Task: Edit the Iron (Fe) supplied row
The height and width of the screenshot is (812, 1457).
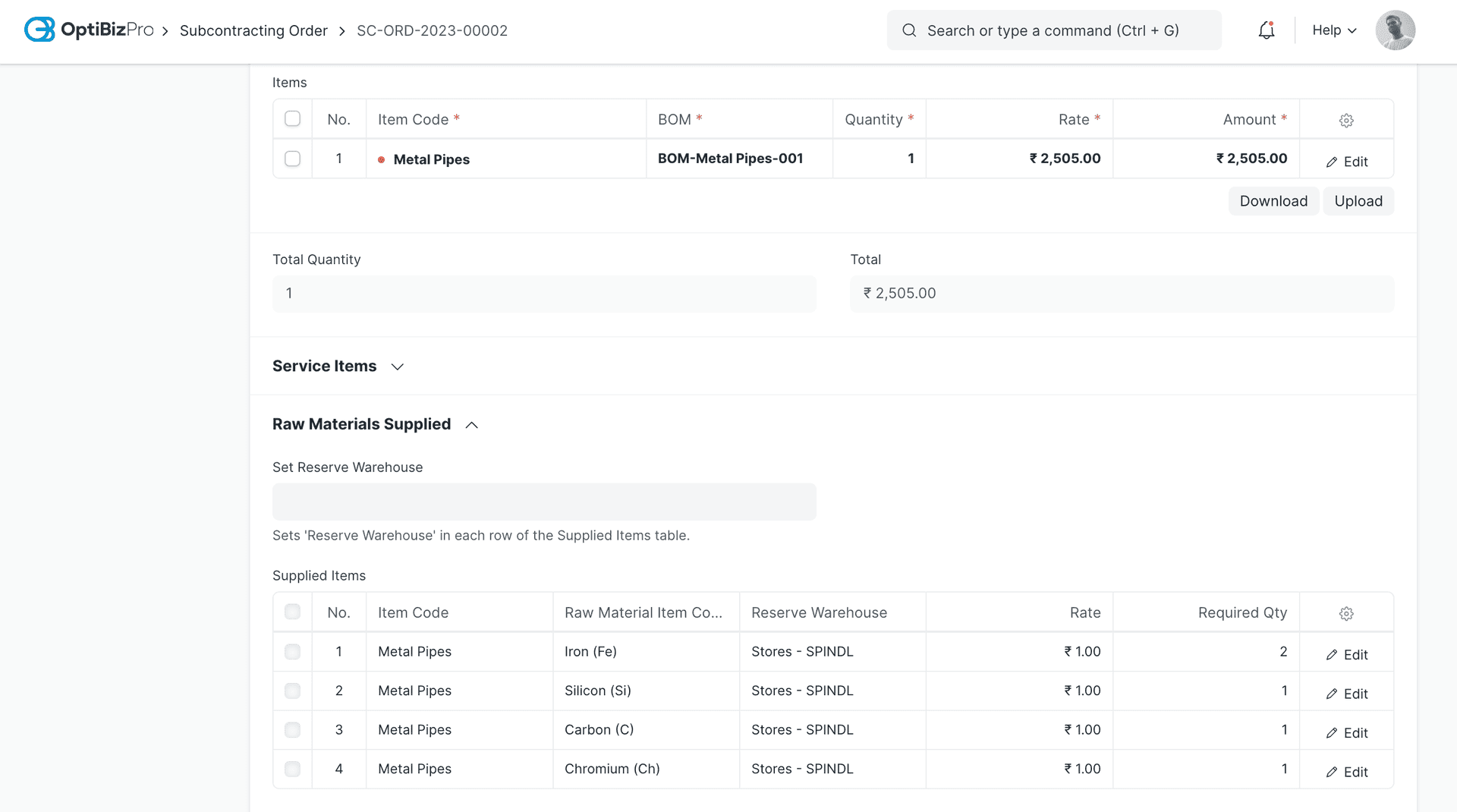Action: [1346, 655]
